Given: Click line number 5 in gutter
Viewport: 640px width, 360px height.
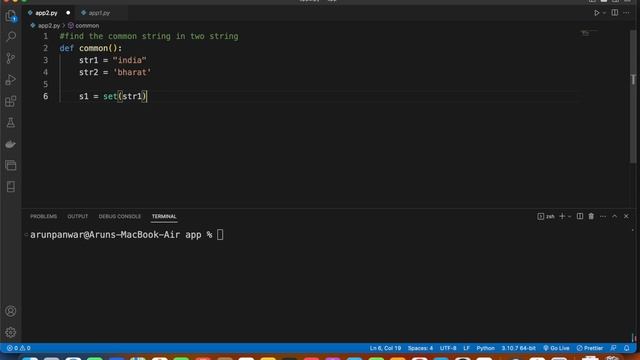Looking at the screenshot, I should [x=46, y=84].
